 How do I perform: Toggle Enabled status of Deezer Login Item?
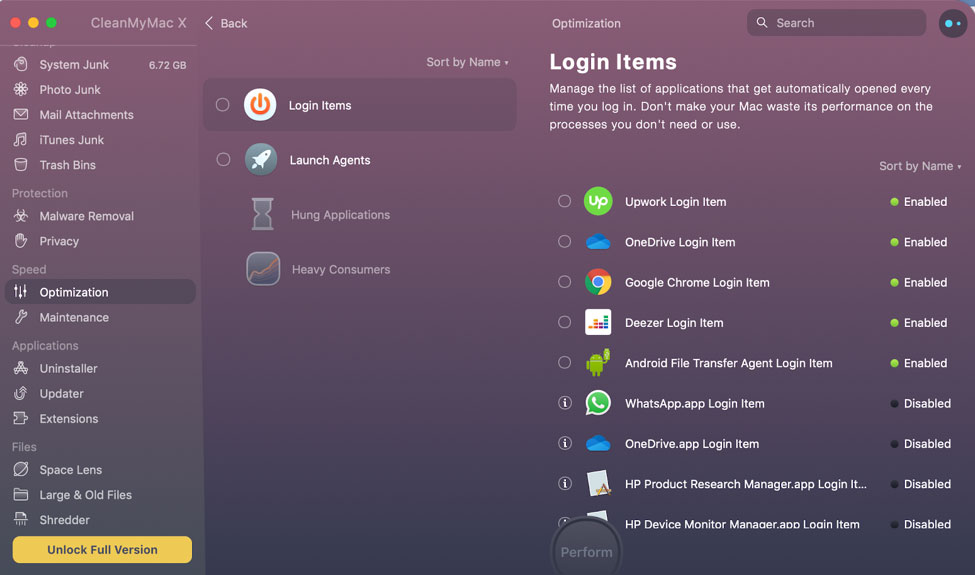(x=918, y=323)
